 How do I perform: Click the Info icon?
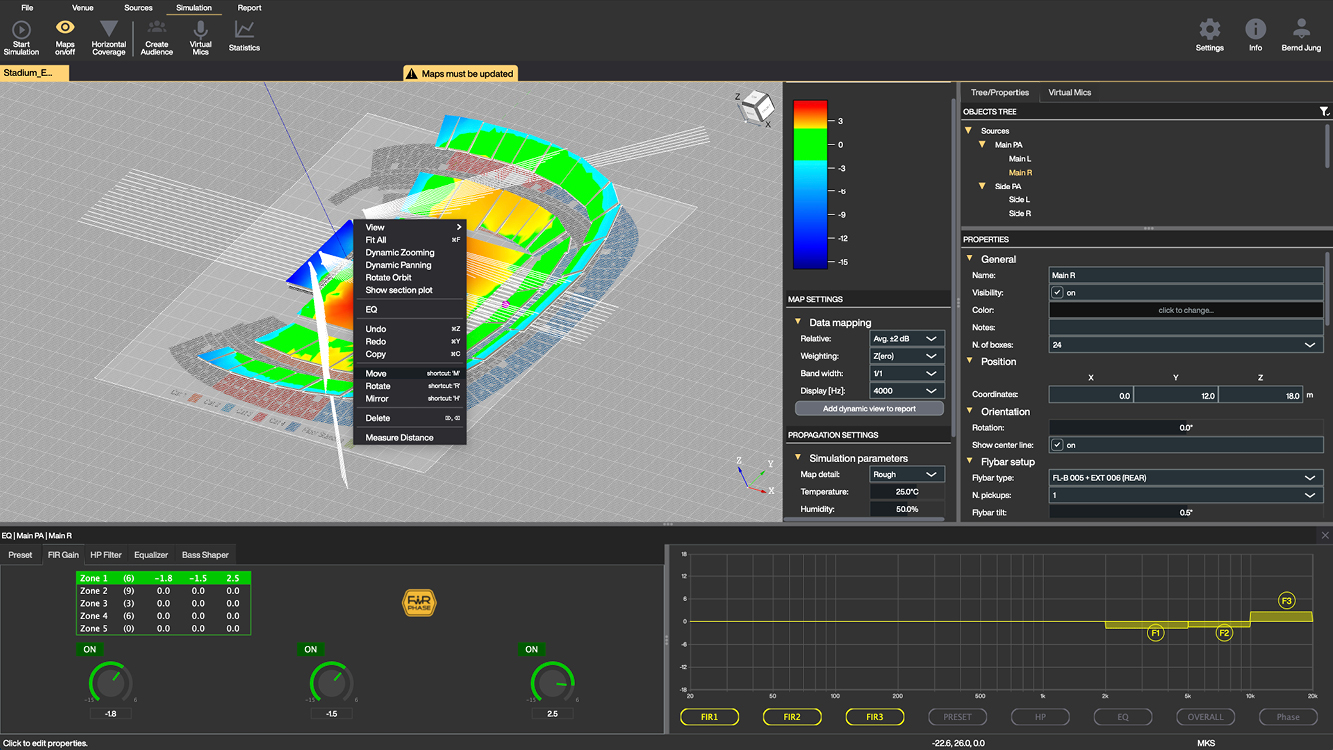(1255, 29)
